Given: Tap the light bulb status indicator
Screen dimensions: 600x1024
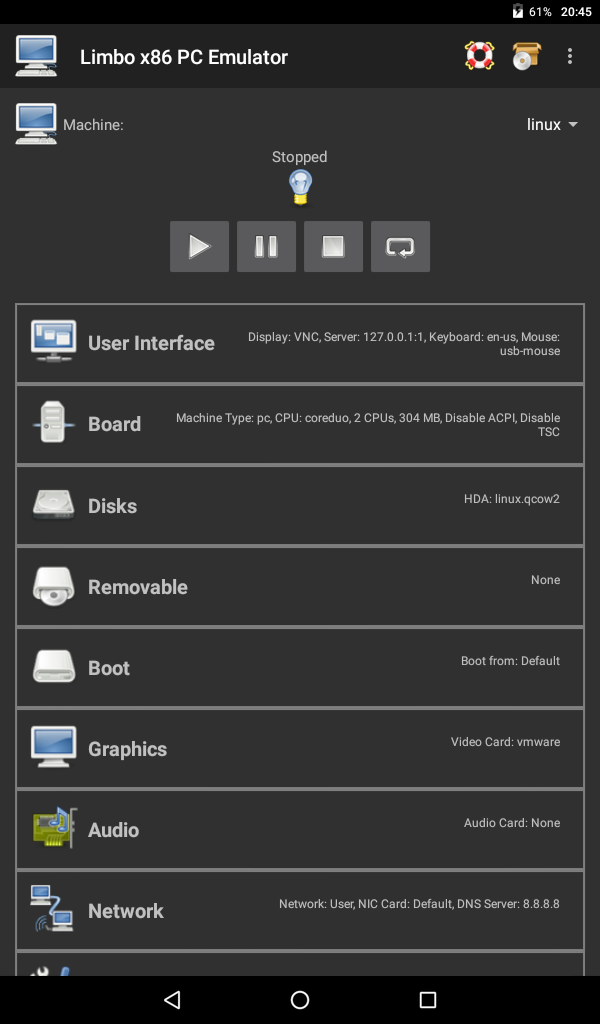Looking at the screenshot, I should (300, 187).
